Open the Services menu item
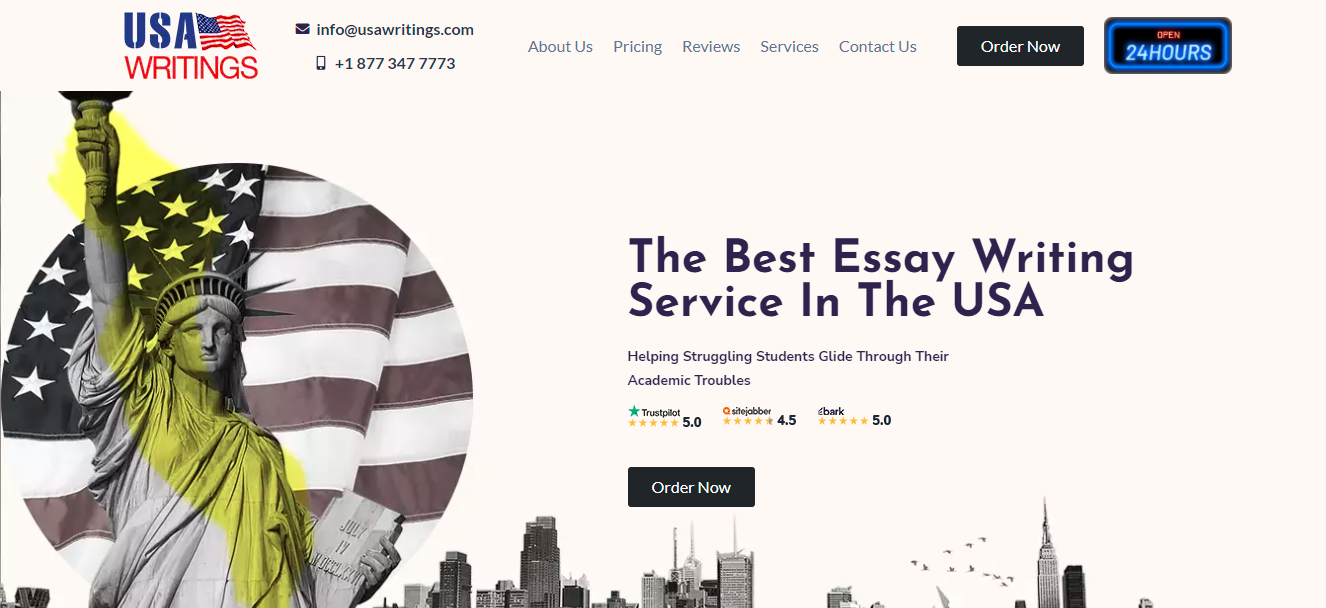The width and height of the screenshot is (1326, 608). (789, 46)
